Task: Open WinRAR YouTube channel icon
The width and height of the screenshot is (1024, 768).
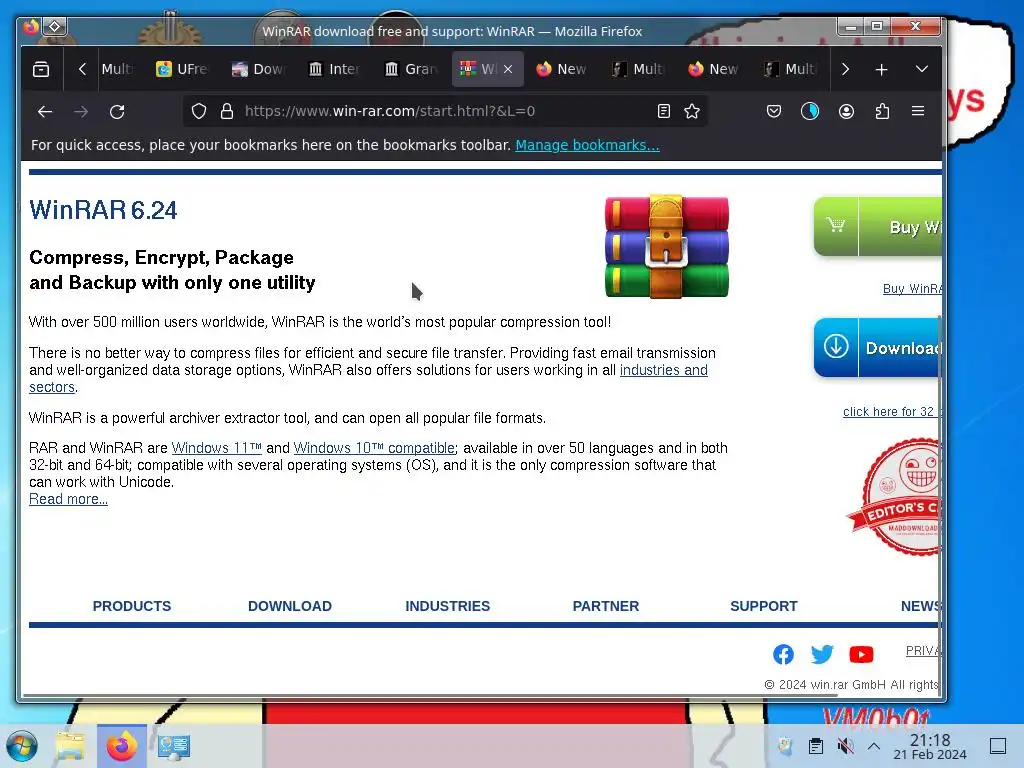Action: pyautogui.click(x=861, y=654)
